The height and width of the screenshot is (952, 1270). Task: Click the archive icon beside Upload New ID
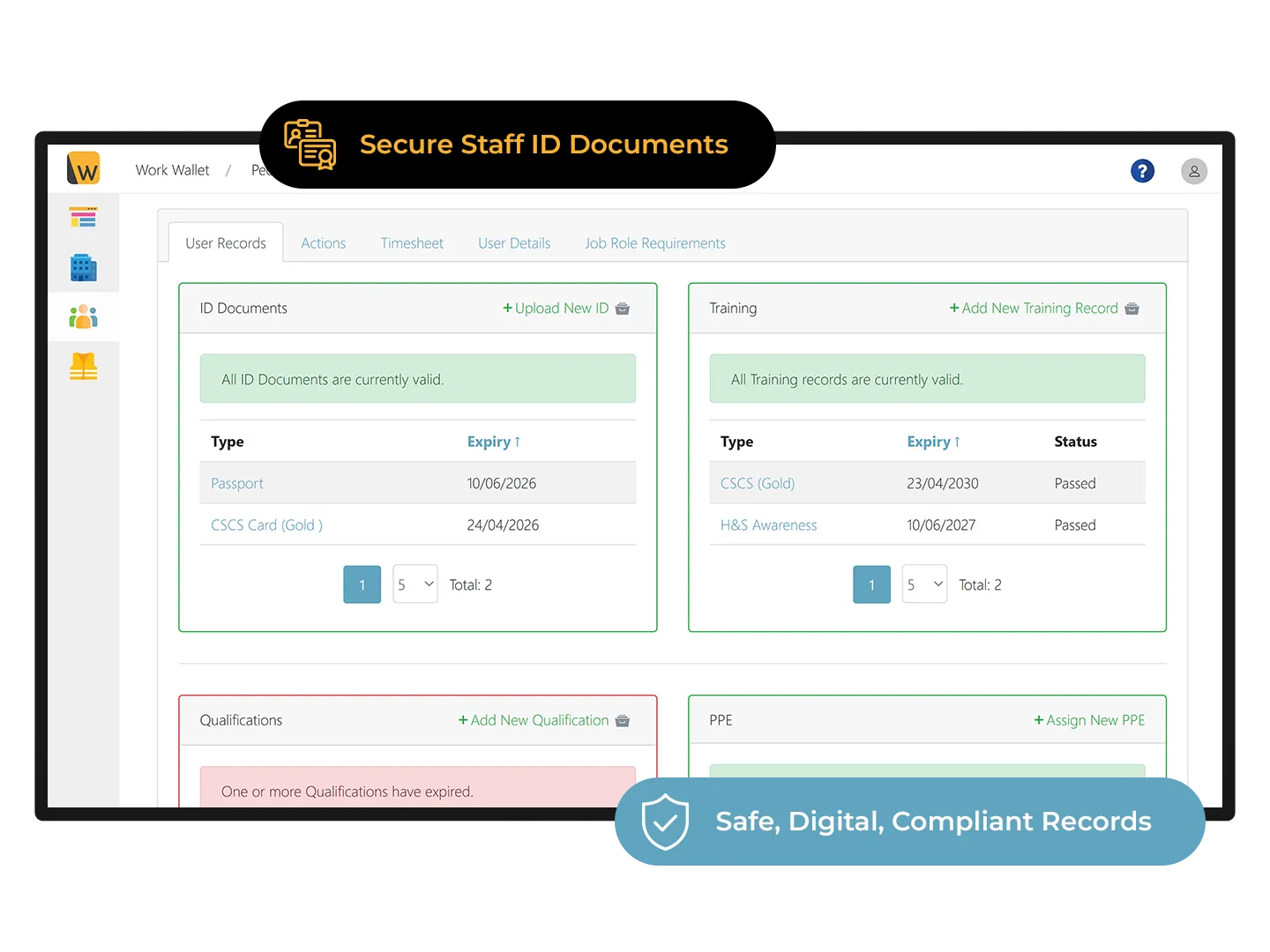click(623, 309)
